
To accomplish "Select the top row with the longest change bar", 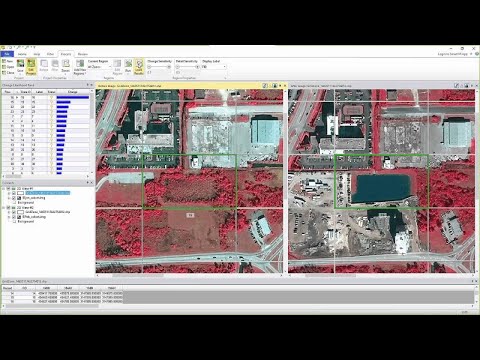I will (x=46, y=97).
